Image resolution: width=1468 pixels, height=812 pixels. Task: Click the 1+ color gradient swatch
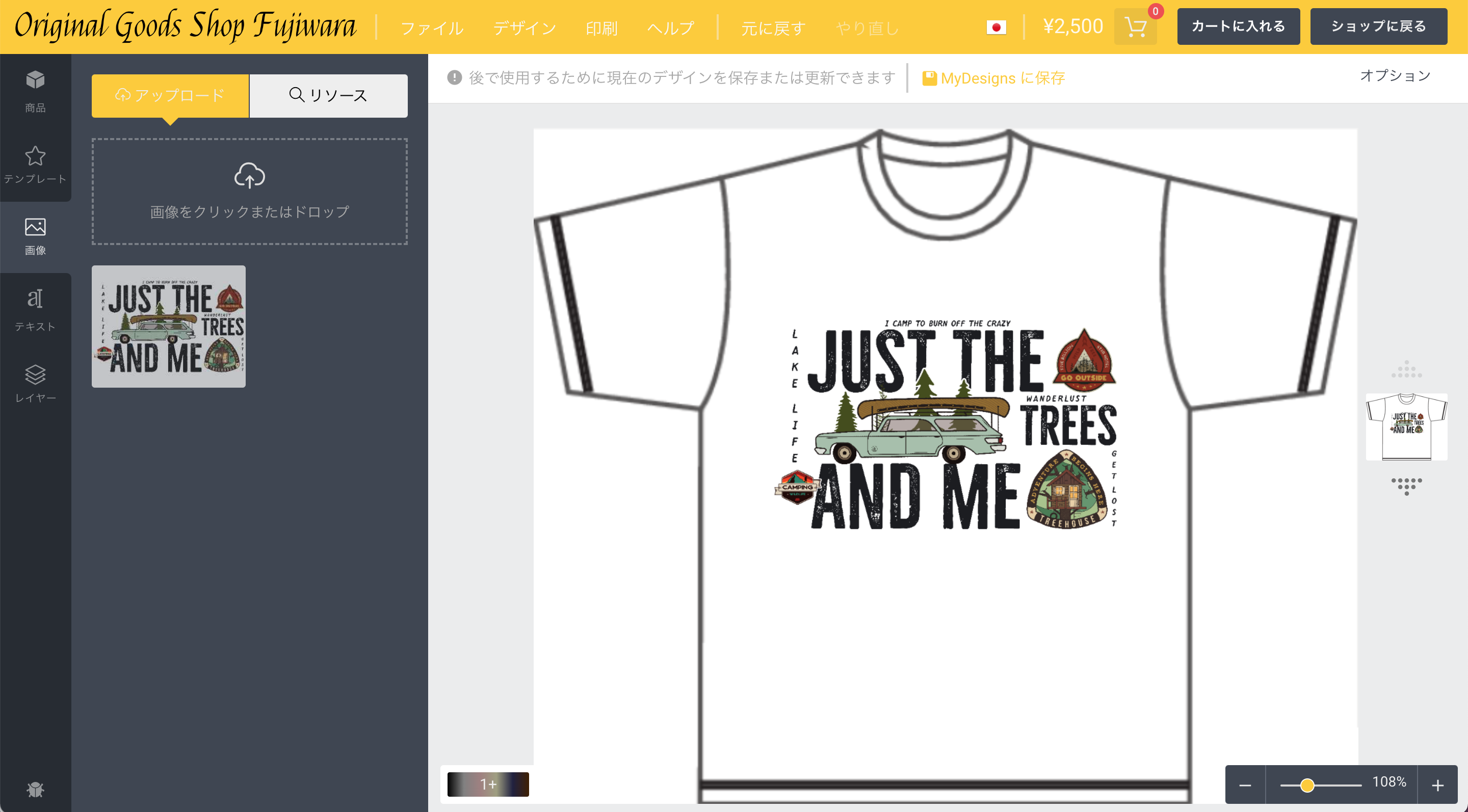click(488, 784)
